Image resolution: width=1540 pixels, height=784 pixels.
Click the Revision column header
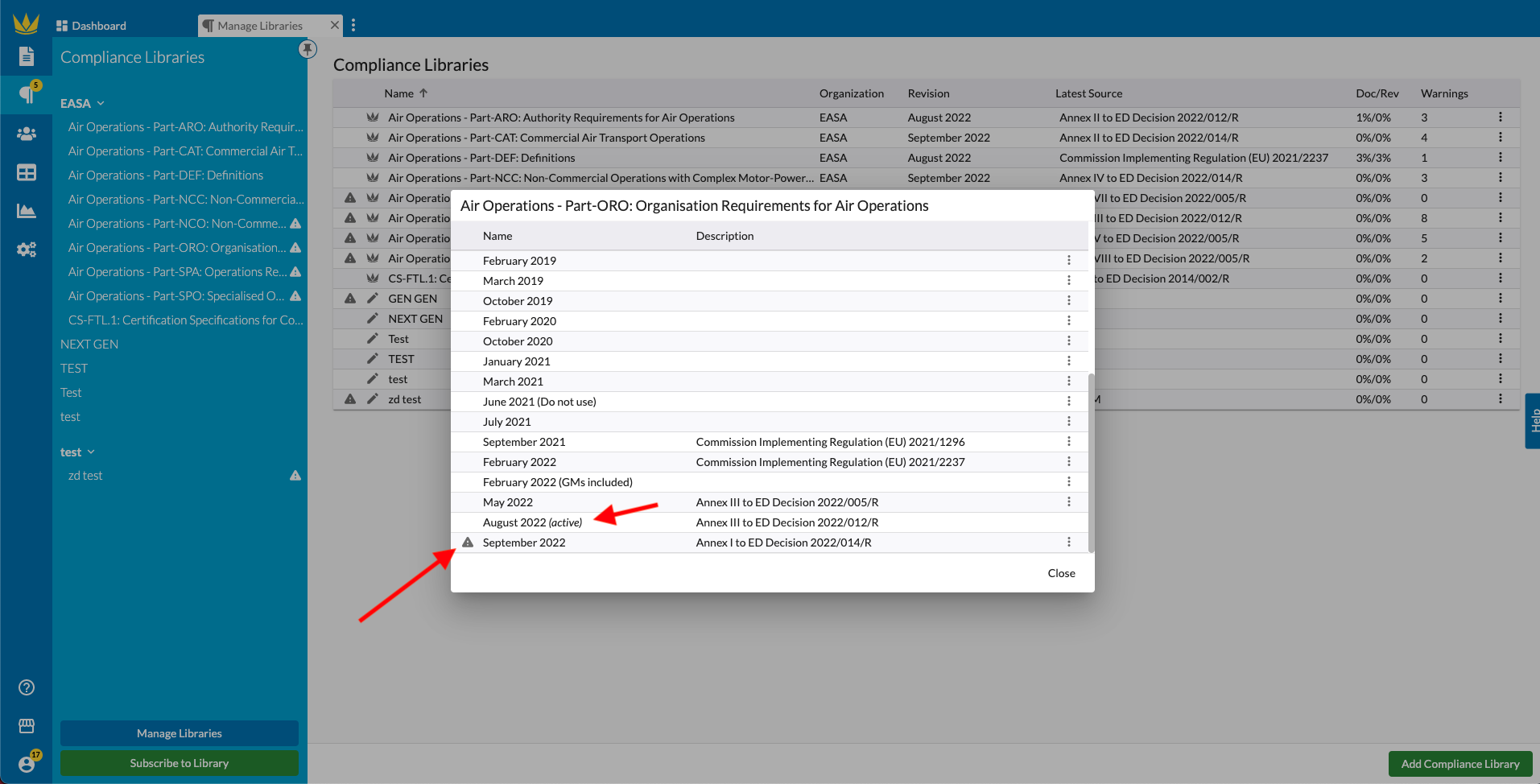[928, 93]
